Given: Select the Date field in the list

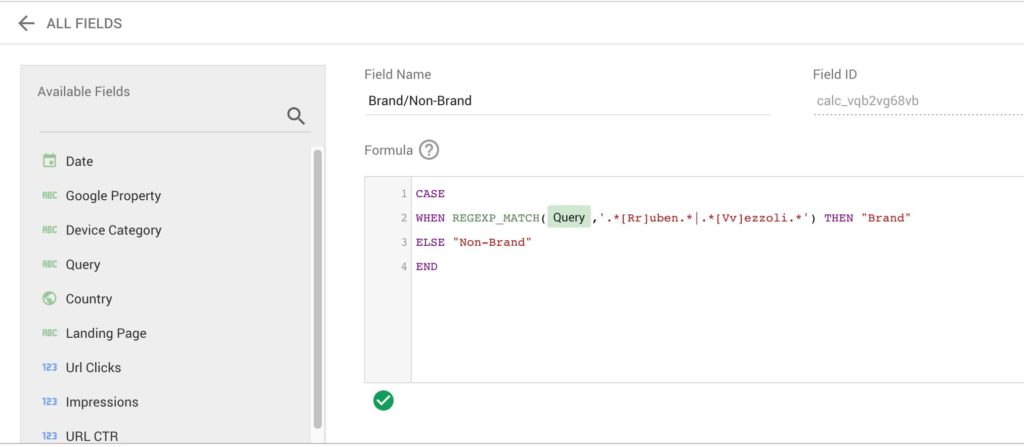Looking at the screenshot, I should 79,161.
